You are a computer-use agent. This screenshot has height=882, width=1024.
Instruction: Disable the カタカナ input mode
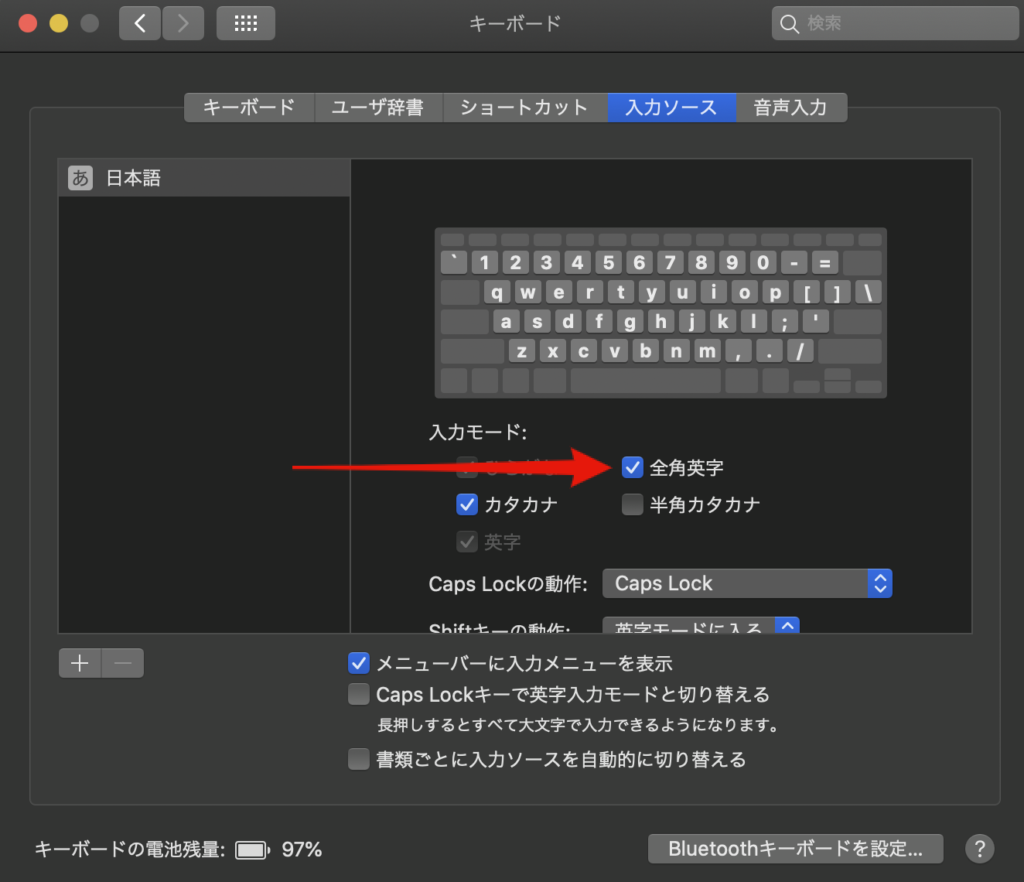[x=466, y=504]
